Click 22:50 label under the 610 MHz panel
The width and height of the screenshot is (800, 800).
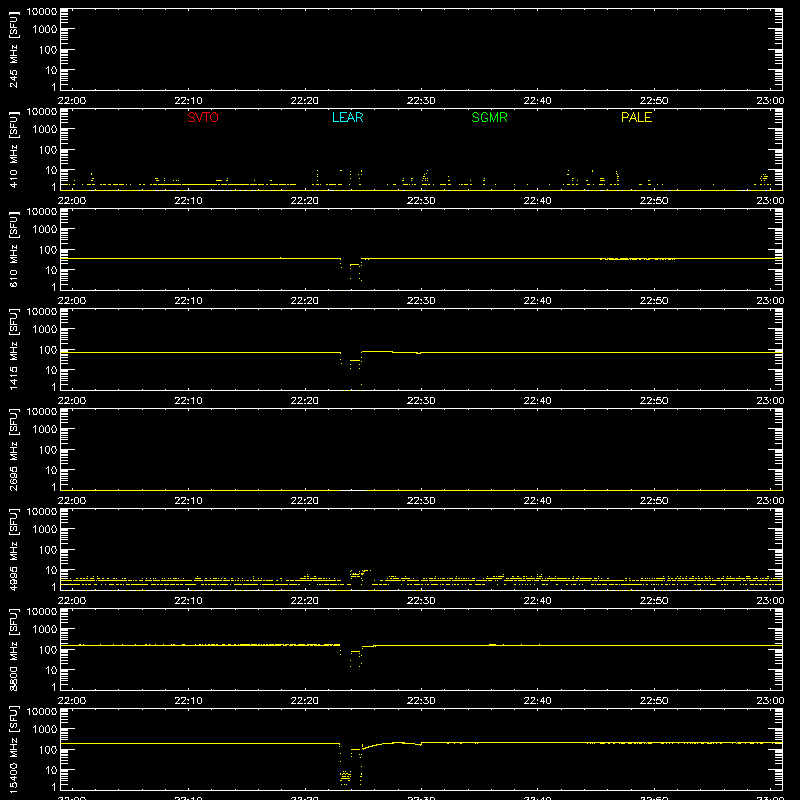click(654, 301)
